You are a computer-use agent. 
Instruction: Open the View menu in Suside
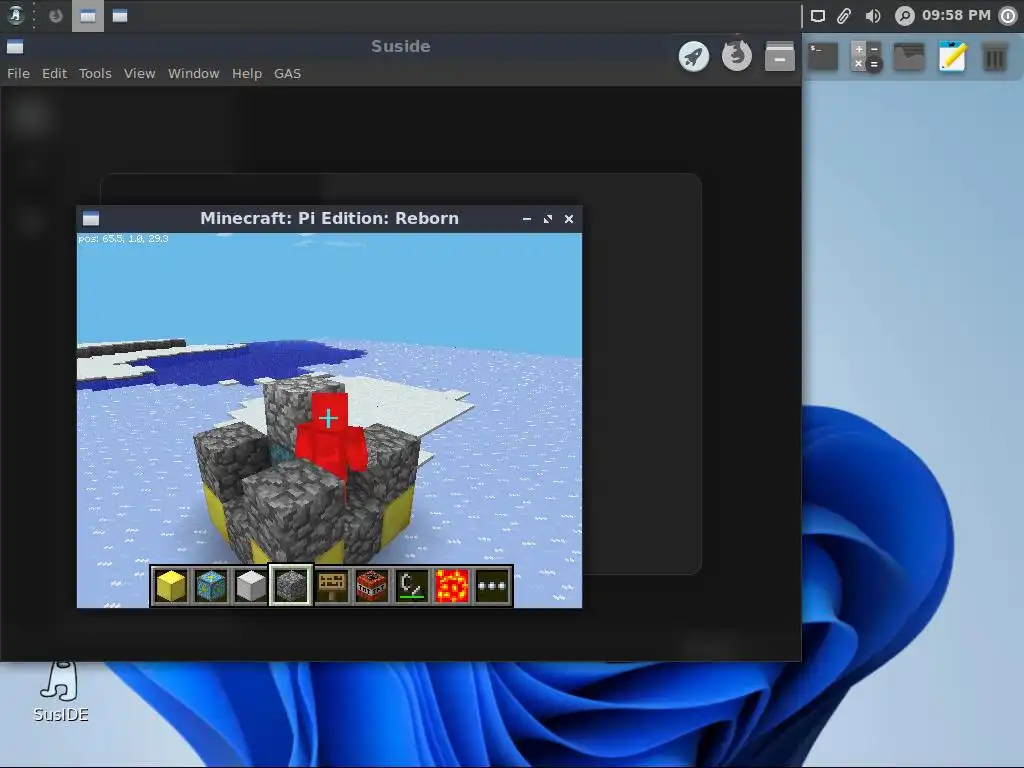(x=140, y=74)
